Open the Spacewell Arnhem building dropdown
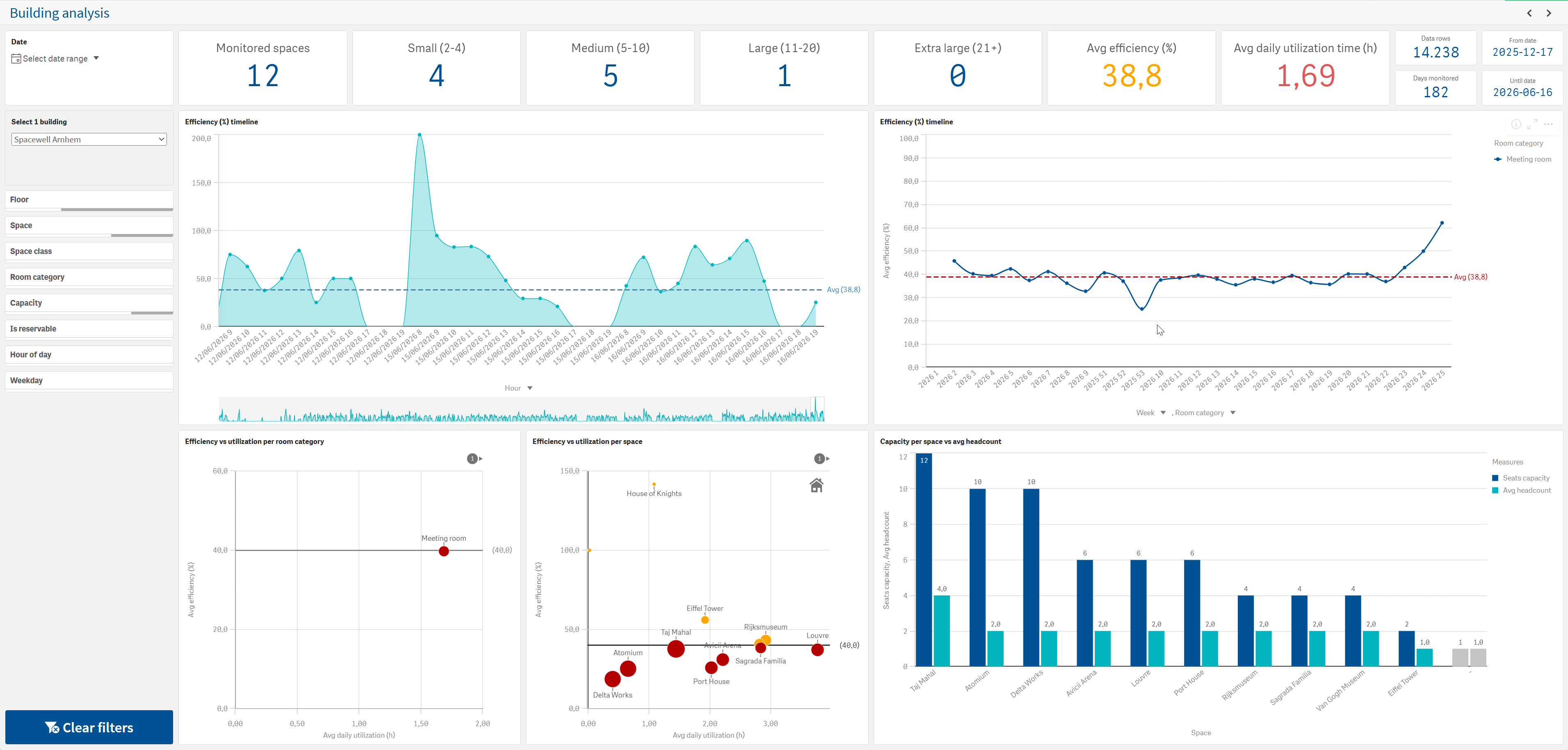 (x=89, y=139)
